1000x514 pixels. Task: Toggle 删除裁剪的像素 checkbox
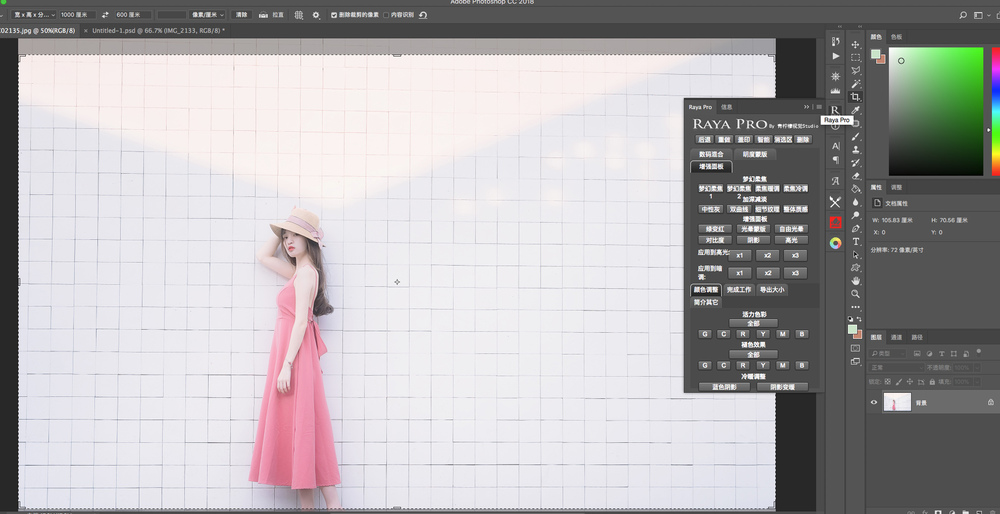pyautogui.click(x=334, y=15)
